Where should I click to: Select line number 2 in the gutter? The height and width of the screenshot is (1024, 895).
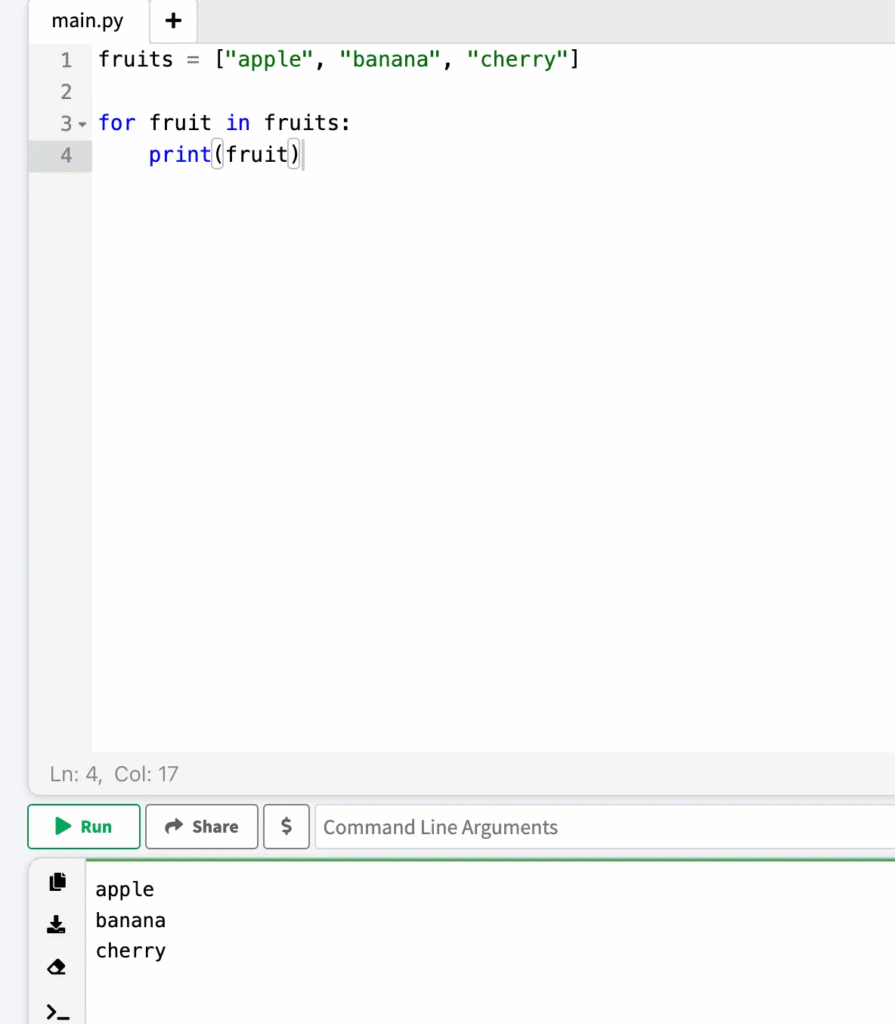pos(66,91)
